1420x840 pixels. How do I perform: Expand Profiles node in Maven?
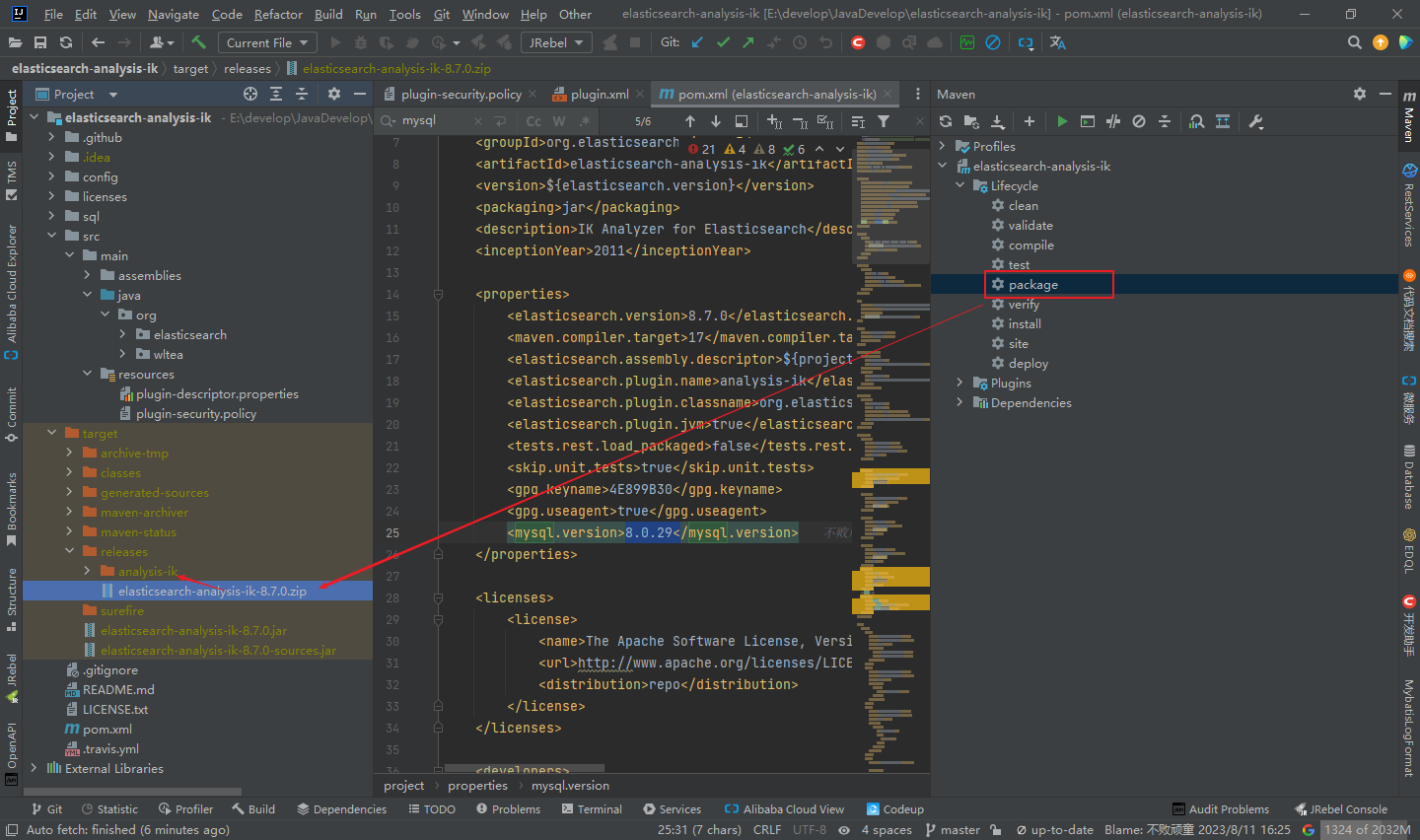coord(943,146)
